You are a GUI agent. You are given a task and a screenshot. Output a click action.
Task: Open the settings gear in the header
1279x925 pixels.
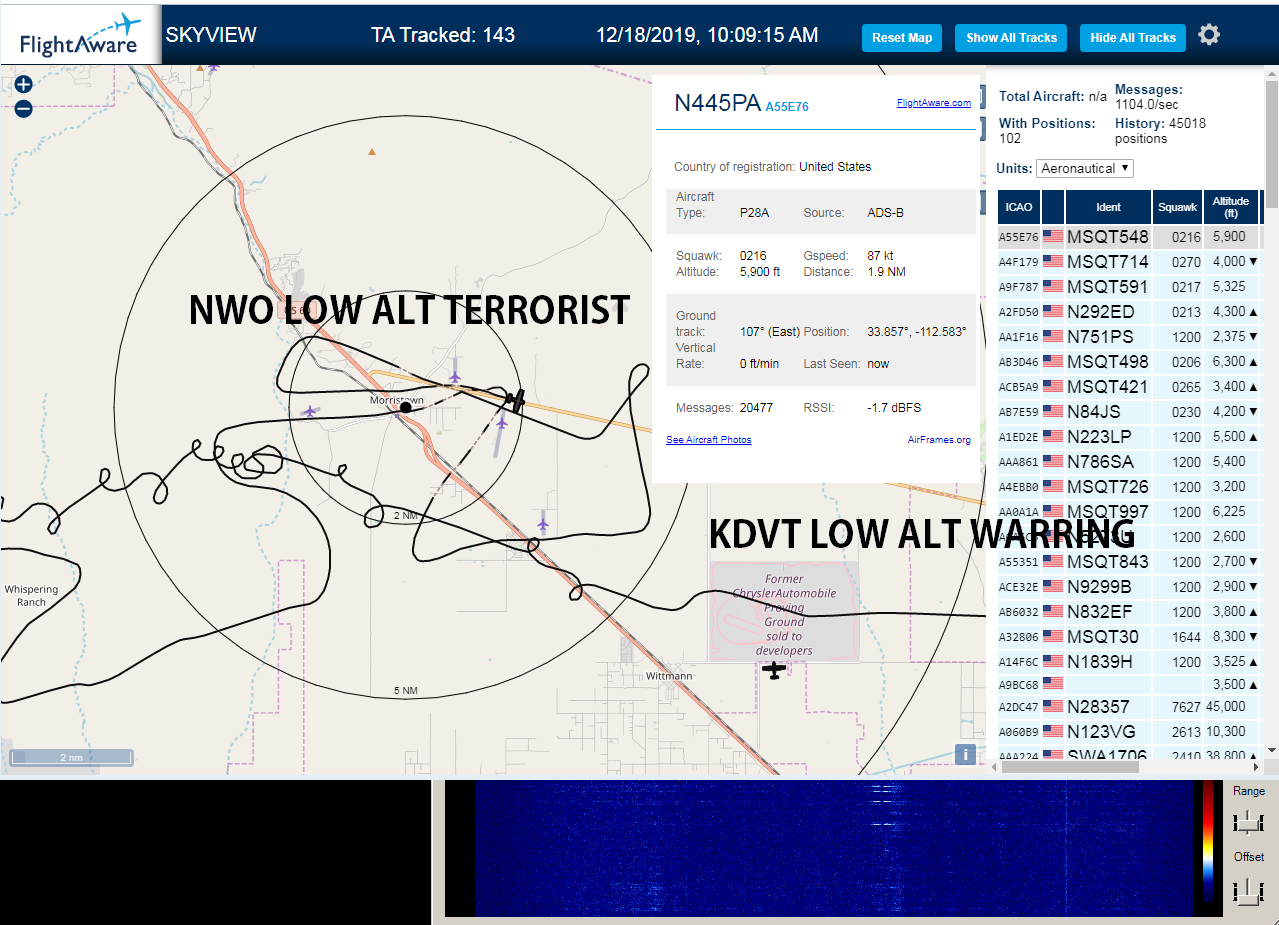[1209, 35]
